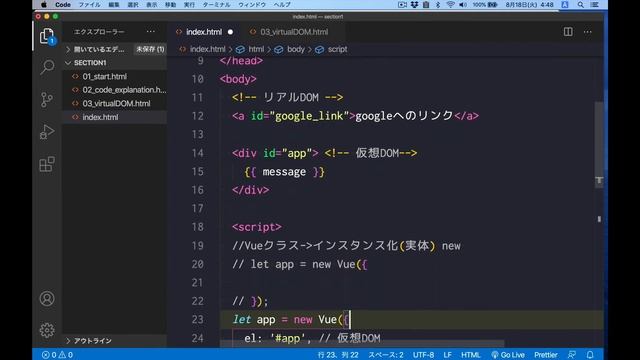Change LF end of line sequence

447,355
